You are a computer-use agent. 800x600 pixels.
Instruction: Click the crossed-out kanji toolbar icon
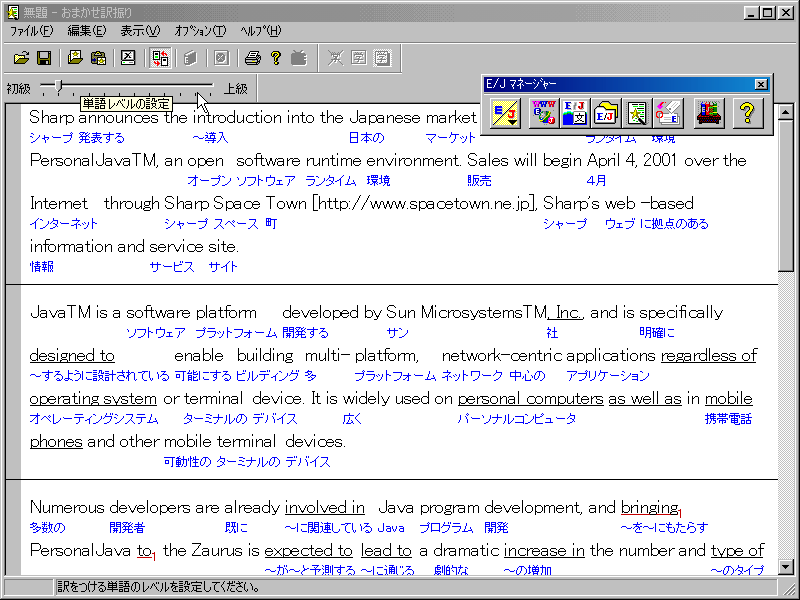pyautogui.click(x=335, y=58)
